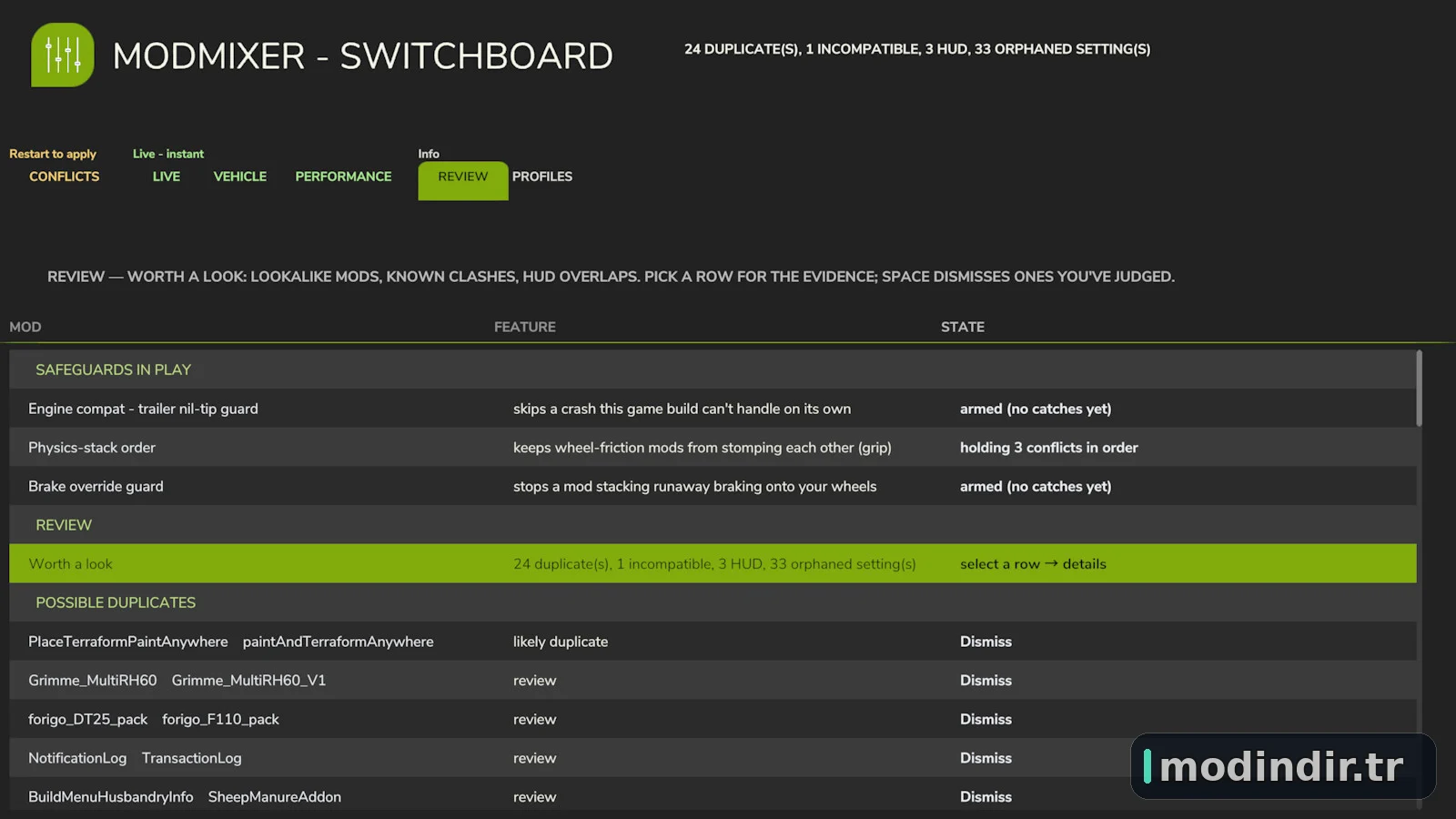Click the forigo_F110_pack mod name
1456x819 pixels.
(220, 720)
